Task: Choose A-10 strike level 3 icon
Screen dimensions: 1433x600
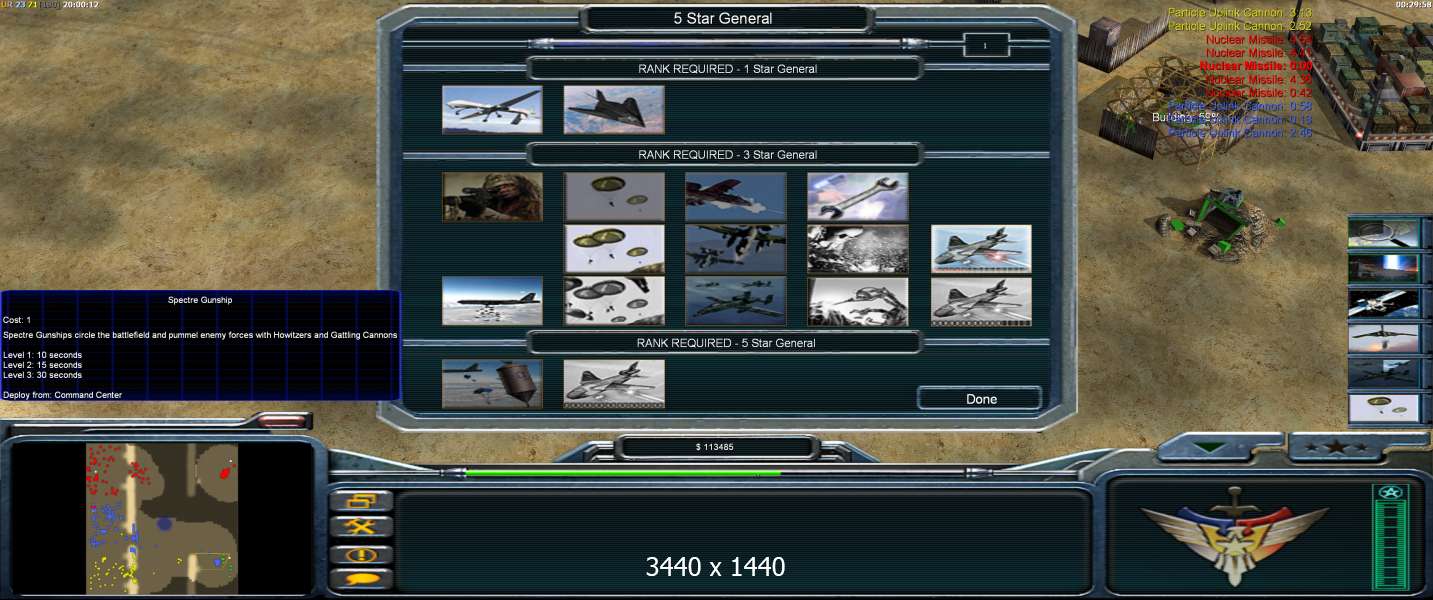Action: point(736,301)
